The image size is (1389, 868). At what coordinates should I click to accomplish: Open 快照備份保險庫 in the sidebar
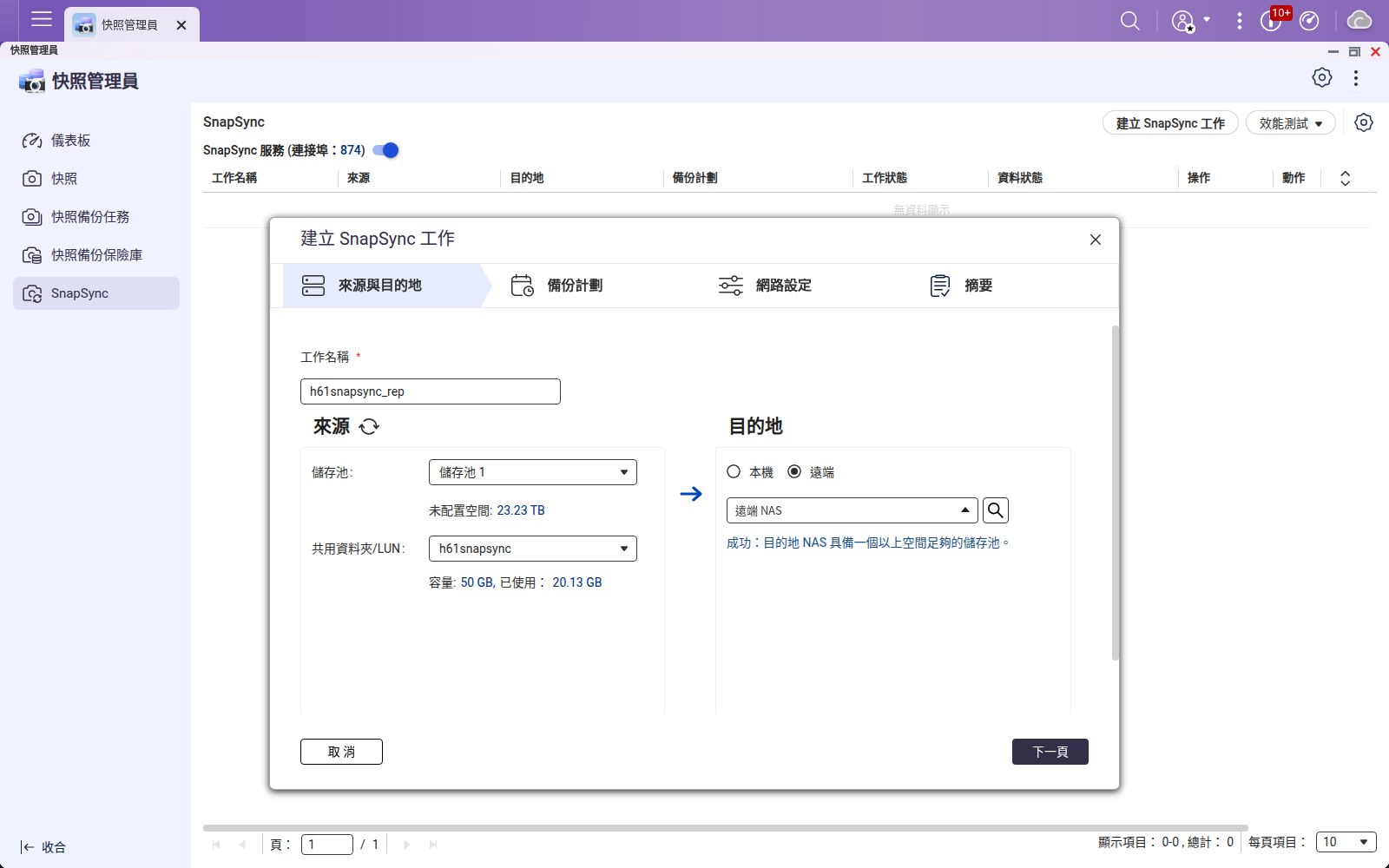[96, 255]
